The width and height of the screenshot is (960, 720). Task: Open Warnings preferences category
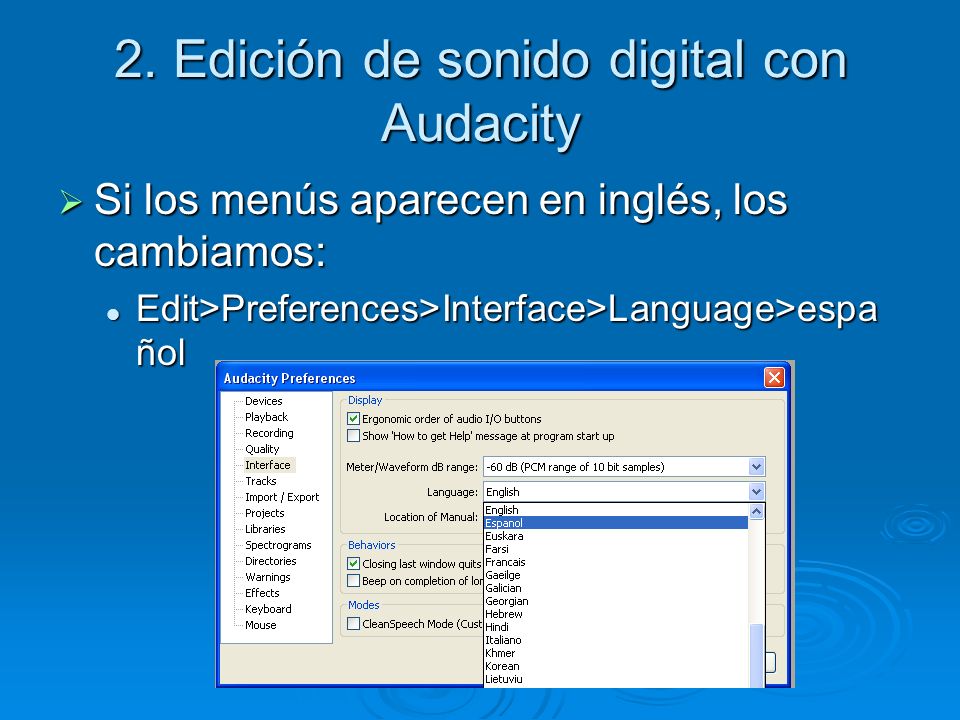click(x=268, y=577)
